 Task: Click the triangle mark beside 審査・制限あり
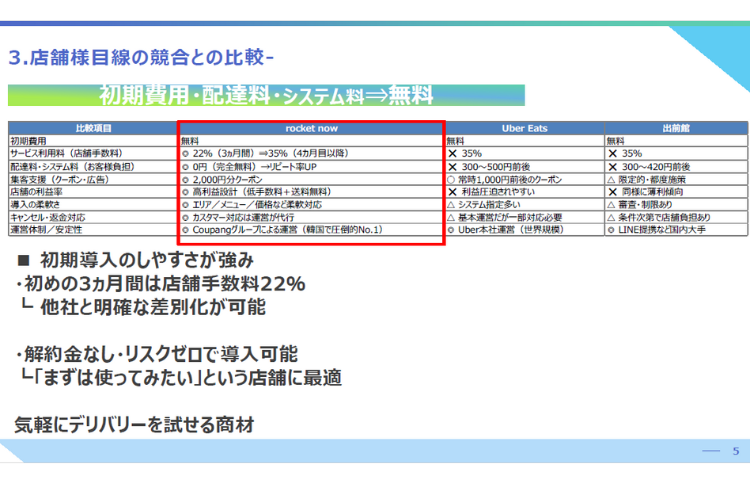(612, 204)
